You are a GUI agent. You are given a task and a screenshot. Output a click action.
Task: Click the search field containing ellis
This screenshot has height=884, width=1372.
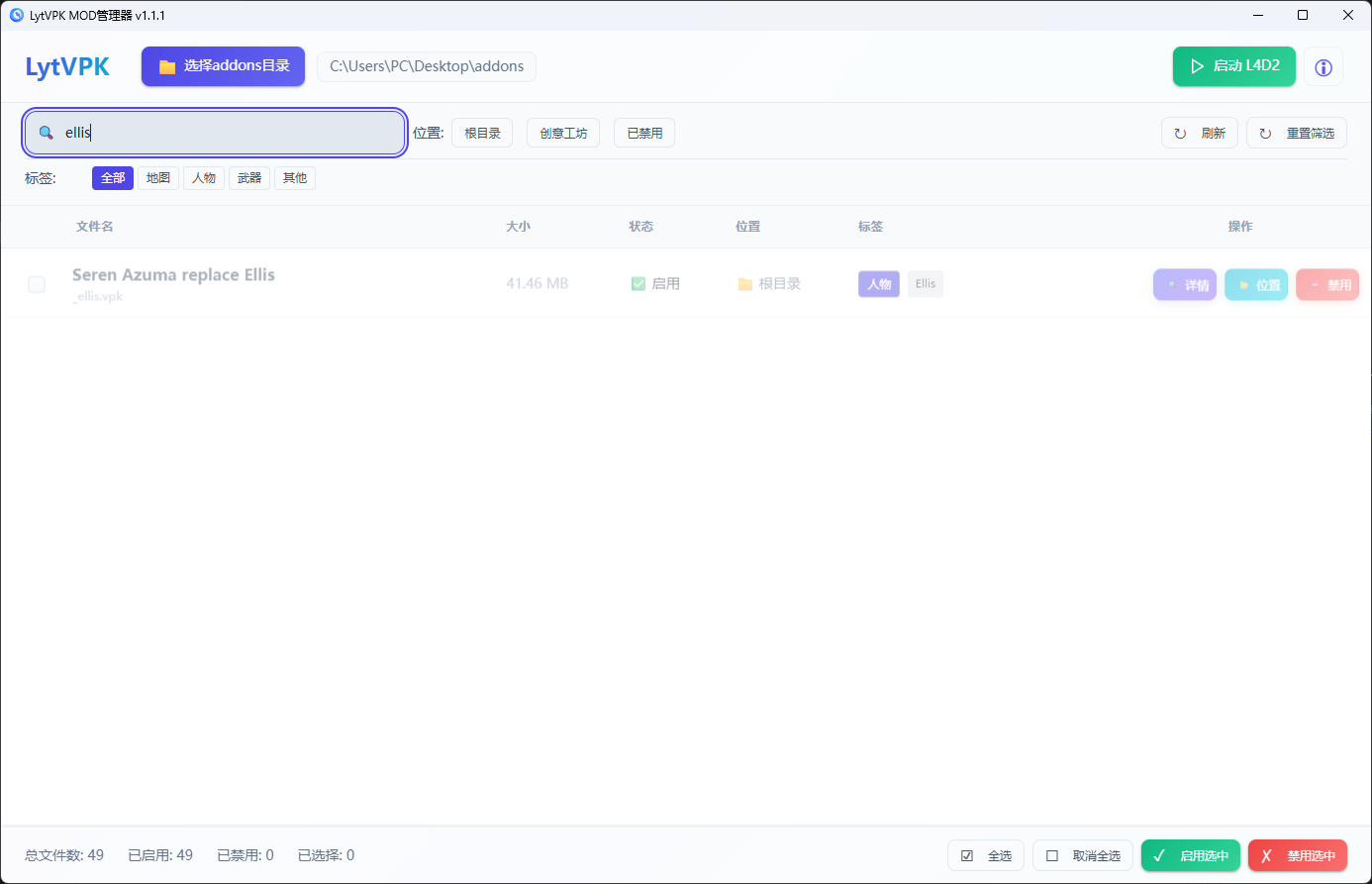click(228, 133)
